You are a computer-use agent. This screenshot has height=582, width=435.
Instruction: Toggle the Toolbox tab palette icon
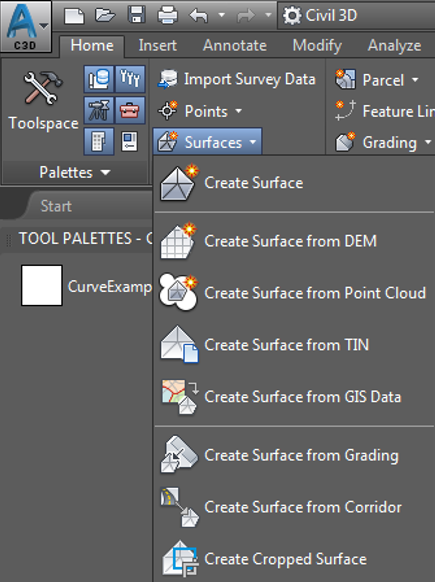[130, 110]
